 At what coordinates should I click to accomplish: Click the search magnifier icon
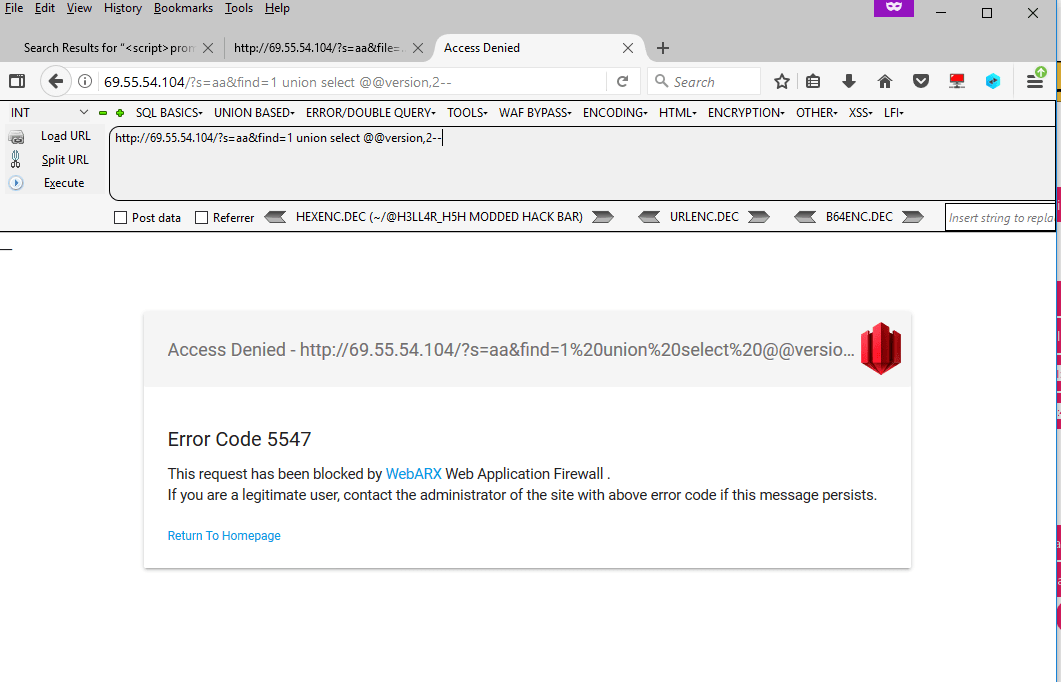tap(661, 81)
